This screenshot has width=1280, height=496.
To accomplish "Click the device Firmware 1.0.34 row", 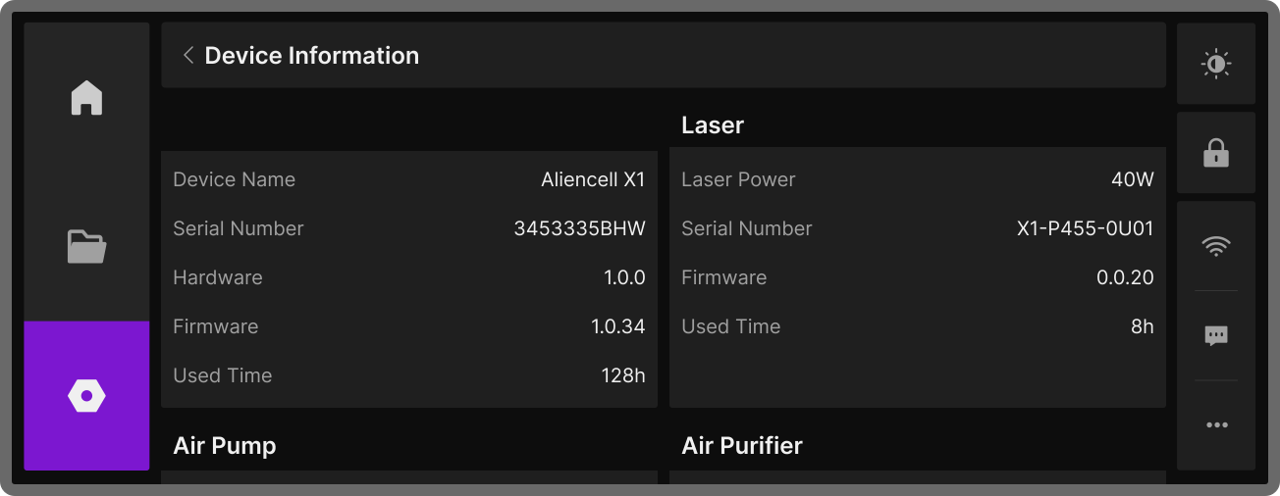I will pos(409,327).
